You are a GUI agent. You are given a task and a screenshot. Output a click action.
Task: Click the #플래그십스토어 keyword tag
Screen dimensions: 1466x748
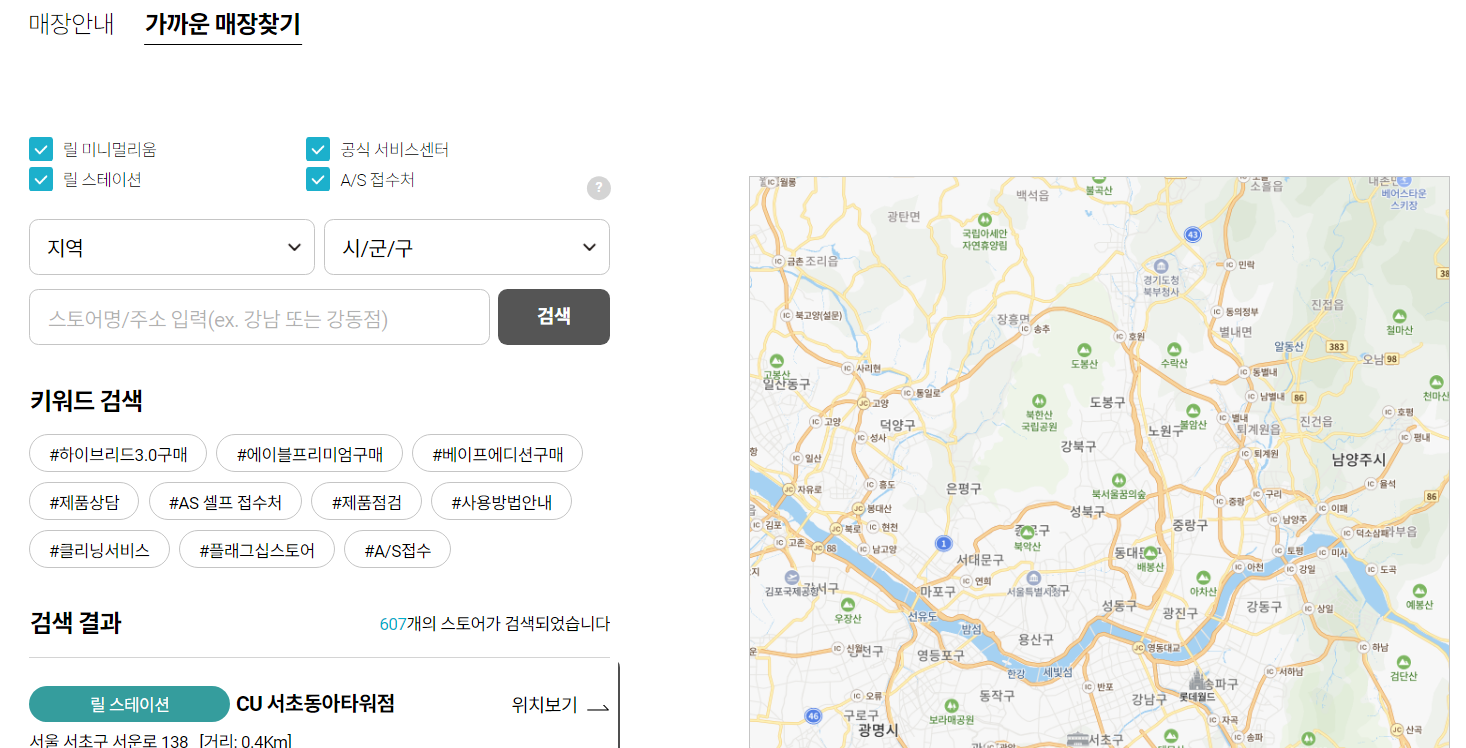click(x=256, y=549)
